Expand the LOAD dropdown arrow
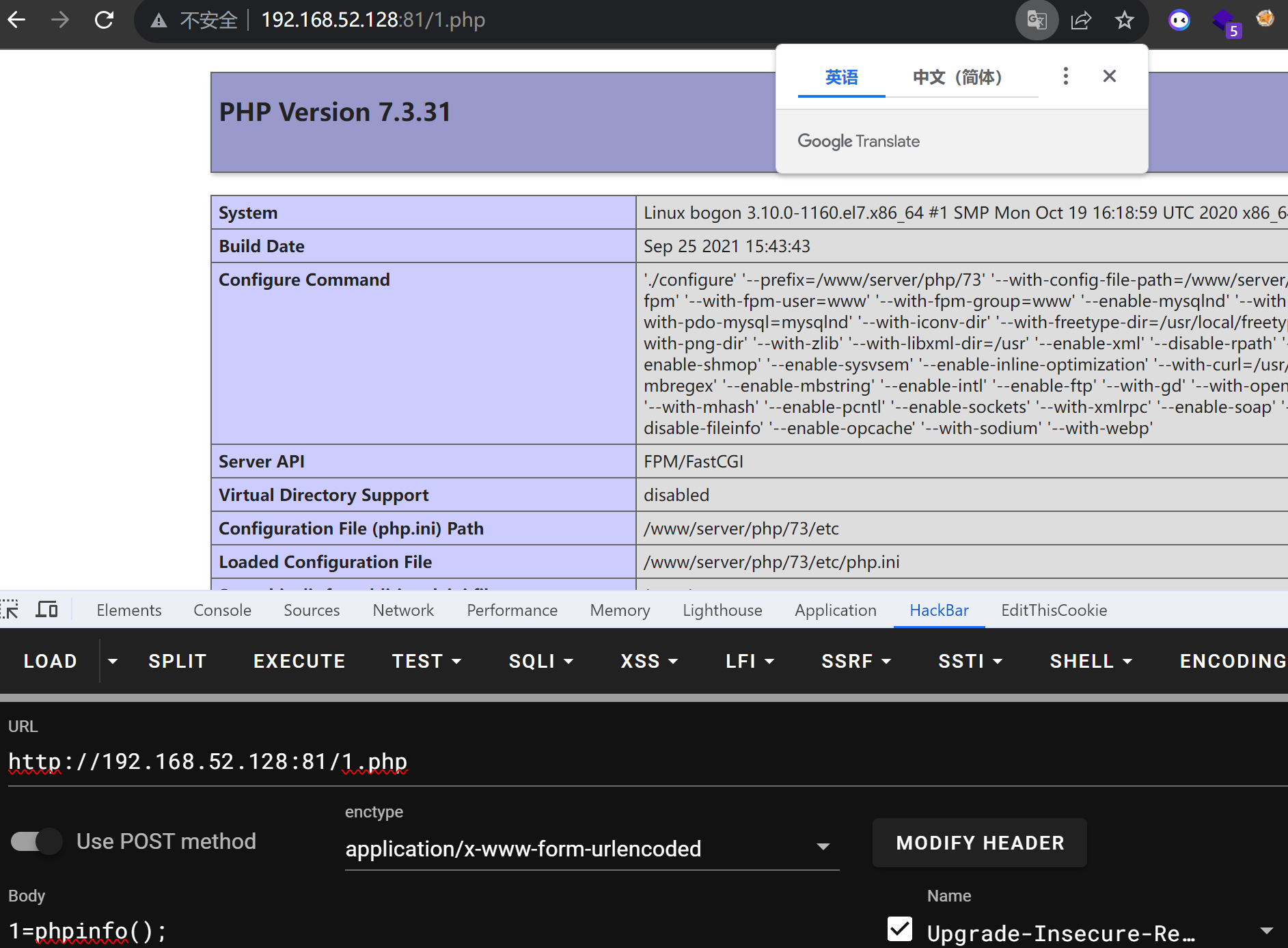 [113, 661]
